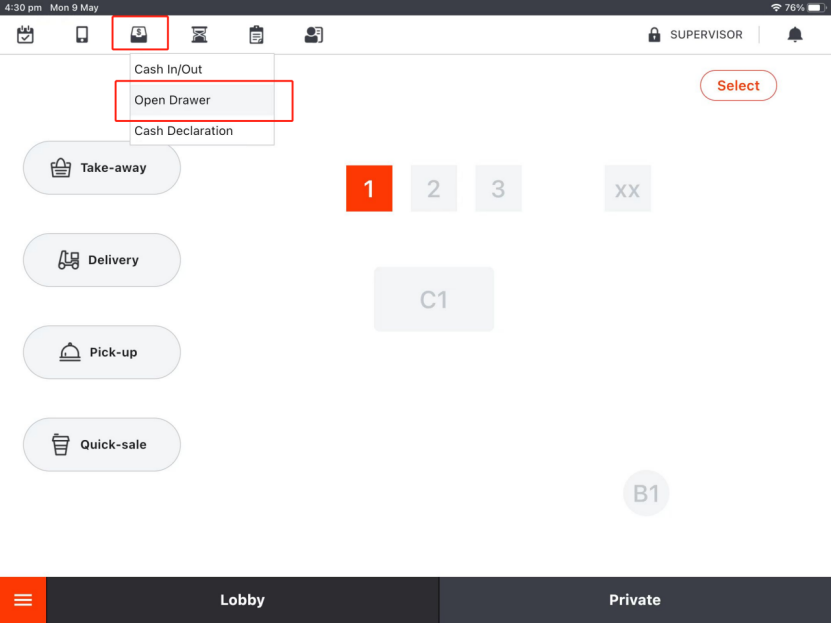Open the cash drawer icon menu
This screenshot has width=831, height=623.
(139, 35)
